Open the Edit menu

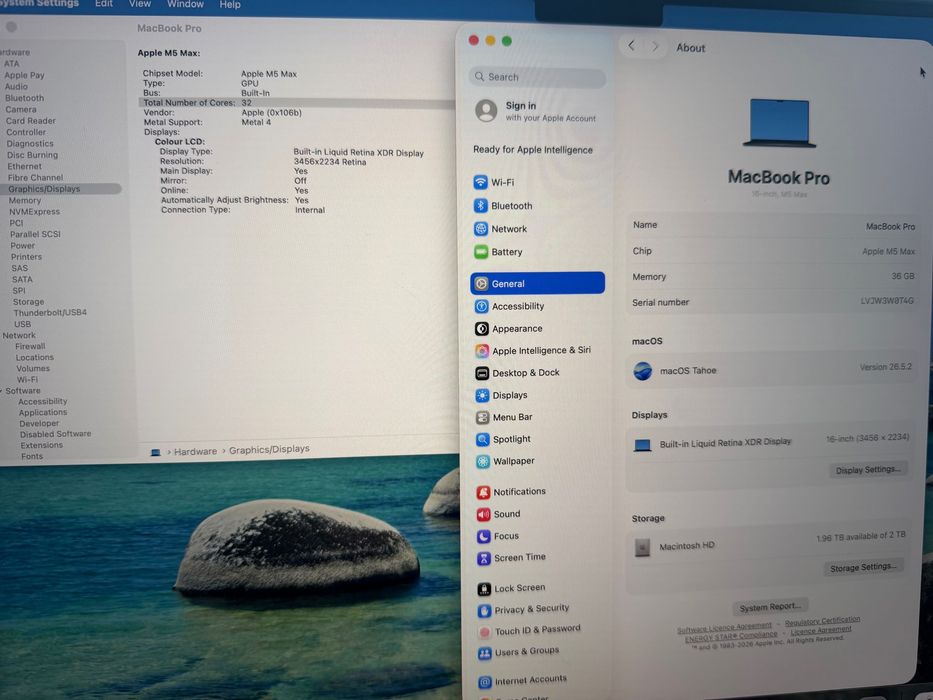104,4
